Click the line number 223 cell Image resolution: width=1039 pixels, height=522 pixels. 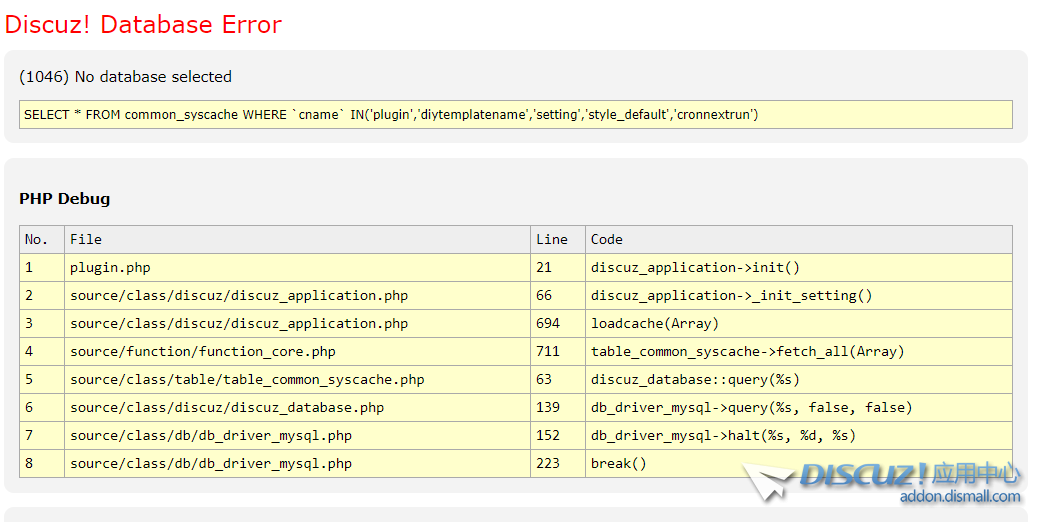tap(558, 464)
